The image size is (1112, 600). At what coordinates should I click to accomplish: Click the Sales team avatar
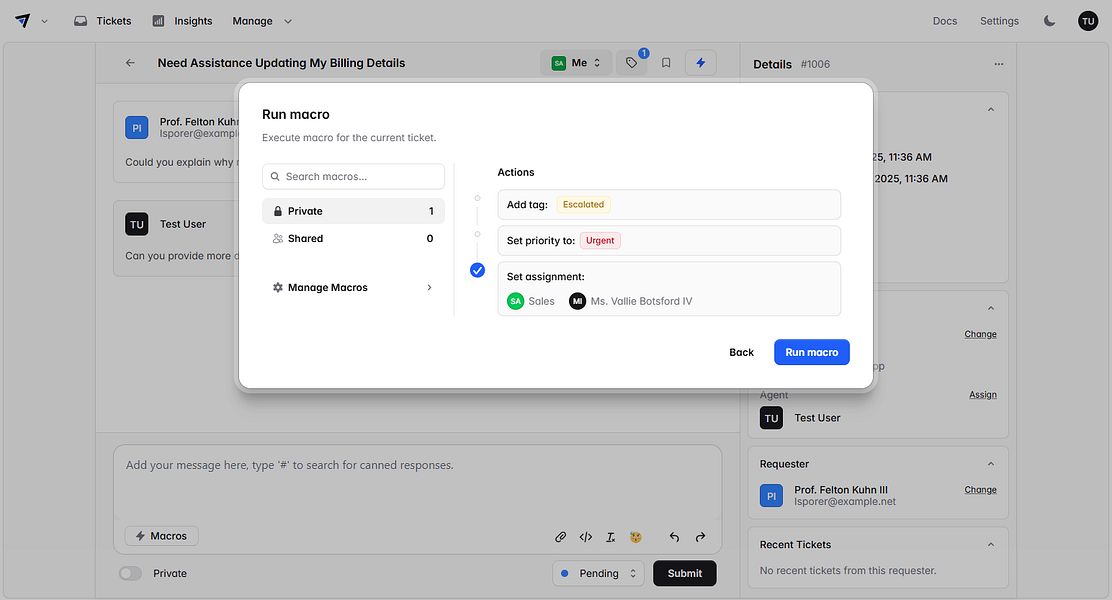click(516, 301)
